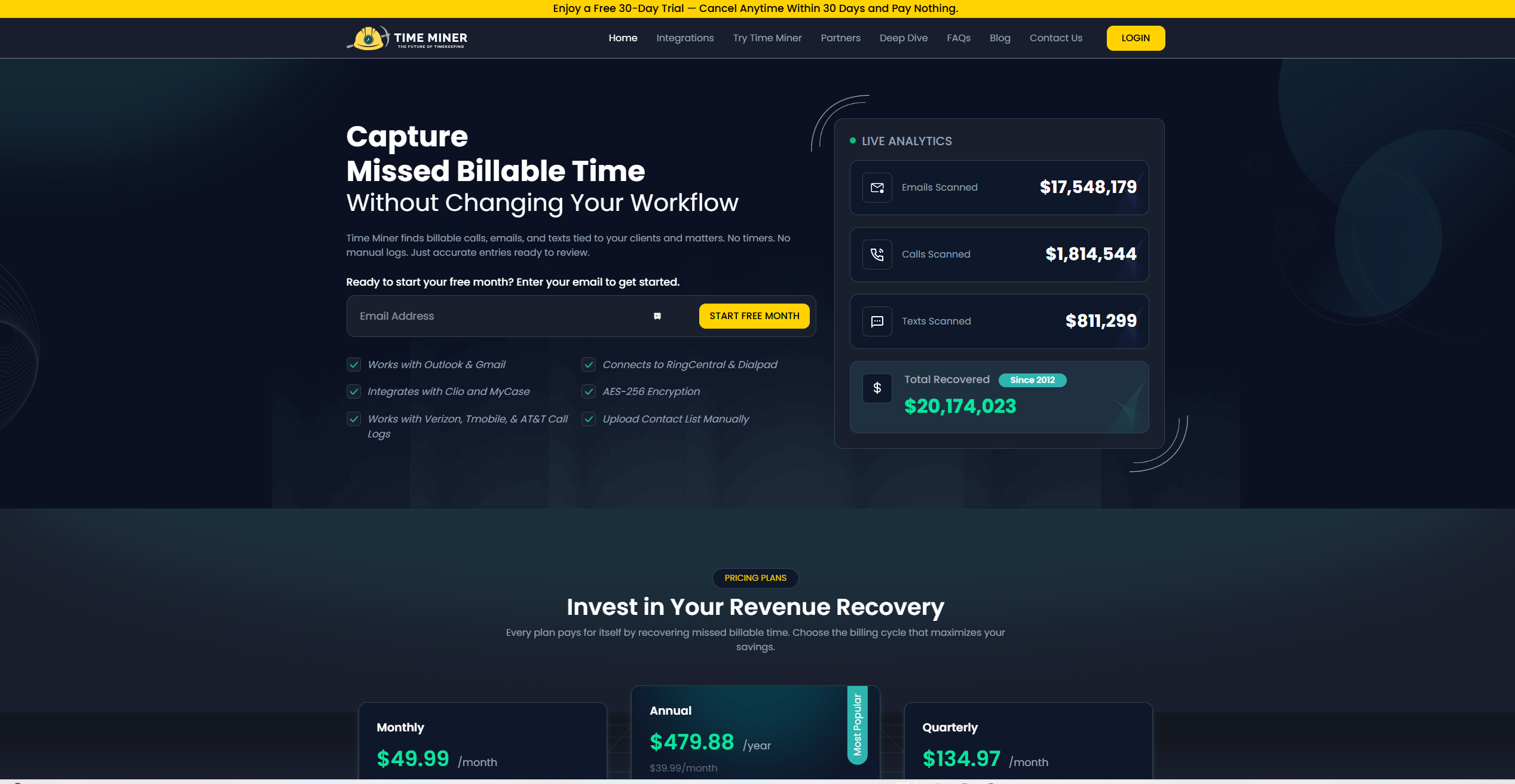Click the Total Recovered dollar icon
This screenshot has width=1515, height=784.
coord(877,388)
